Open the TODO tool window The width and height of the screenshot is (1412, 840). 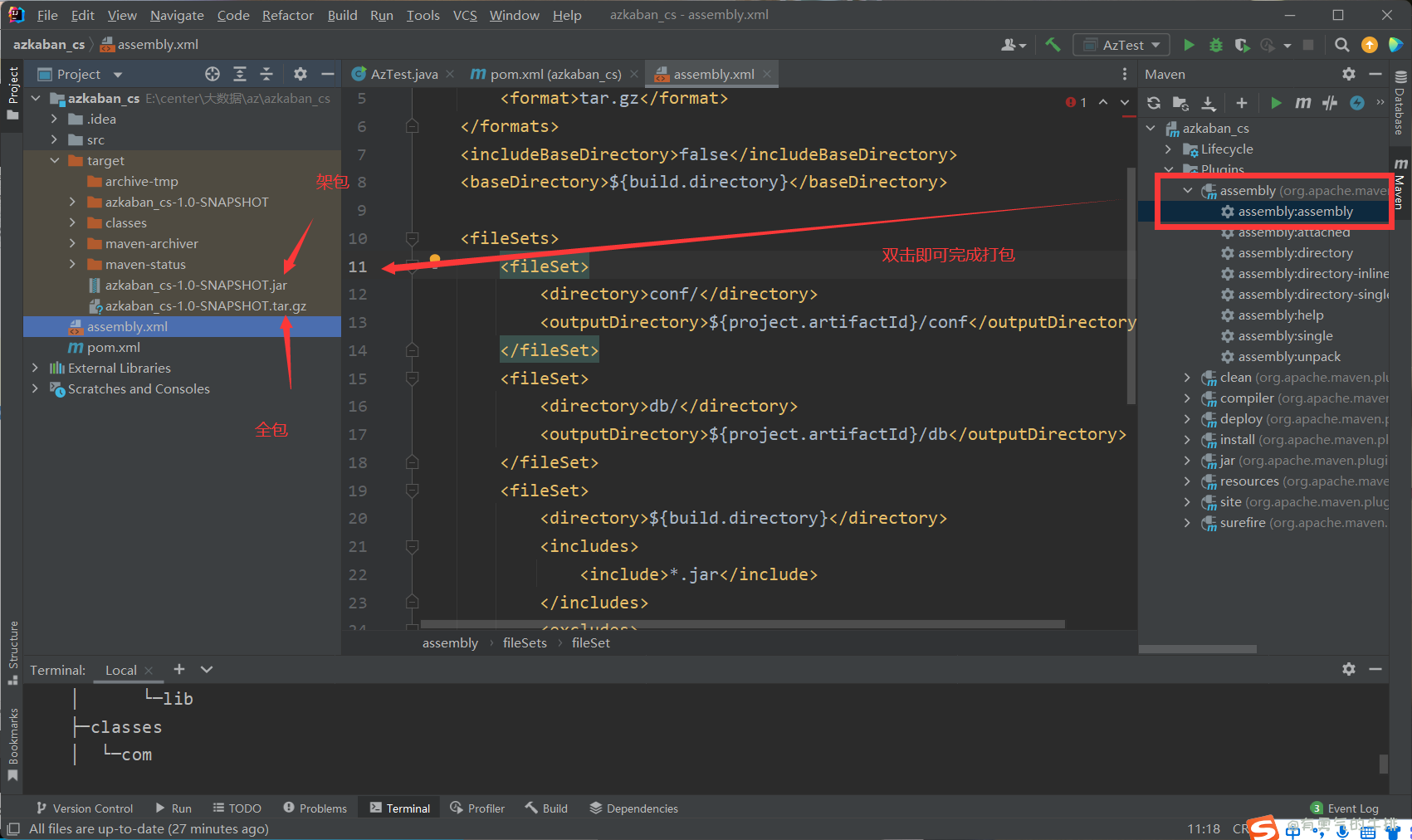[237, 808]
